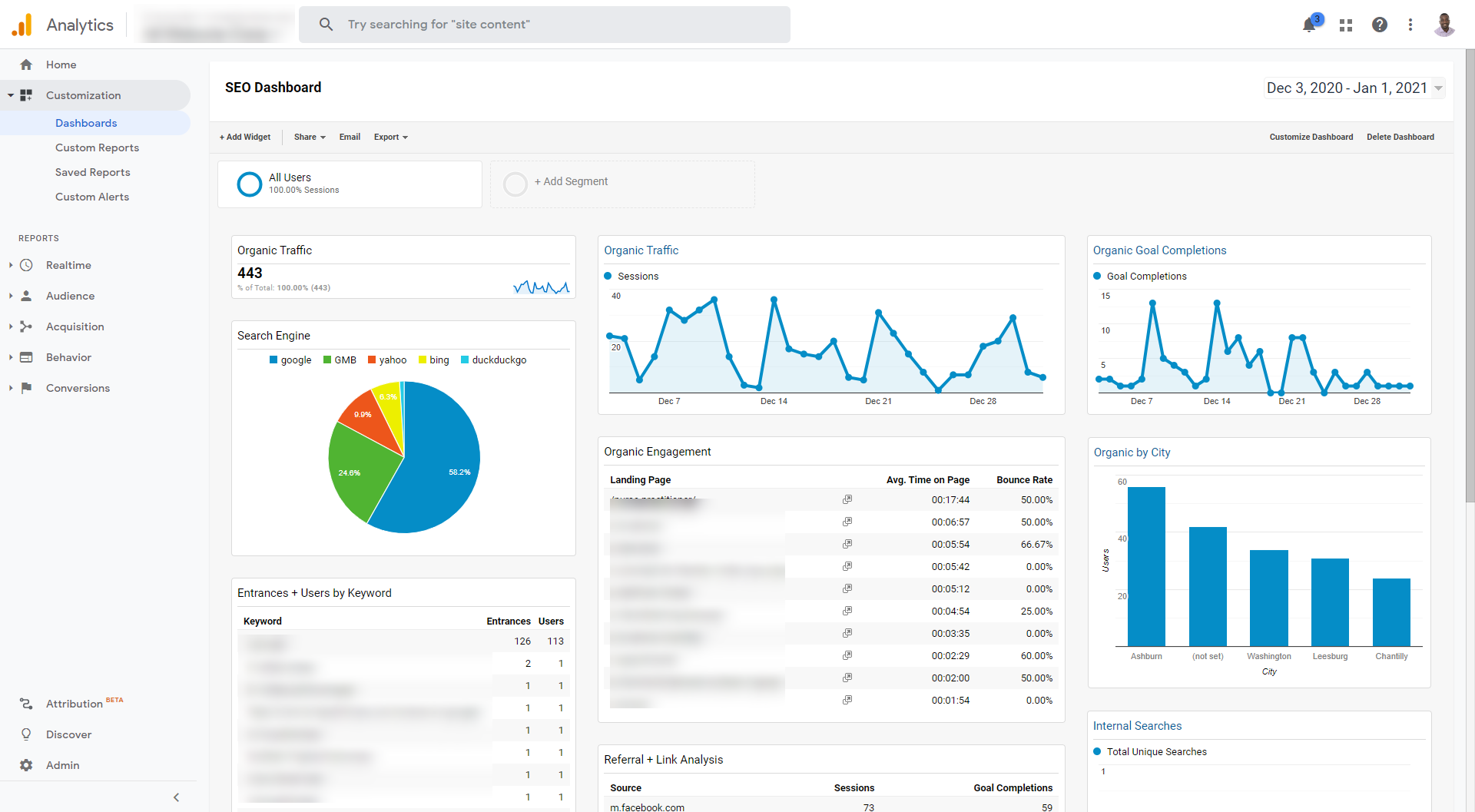This screenshot has width=1475, height=812.
Task: Open the Google apps grid
Action: [1346, 25]
